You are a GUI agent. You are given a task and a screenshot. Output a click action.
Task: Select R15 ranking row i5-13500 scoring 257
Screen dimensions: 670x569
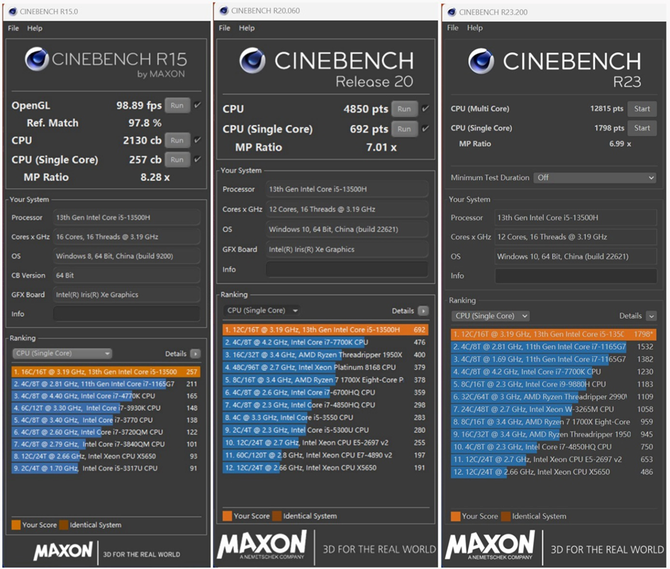[106, 372]
